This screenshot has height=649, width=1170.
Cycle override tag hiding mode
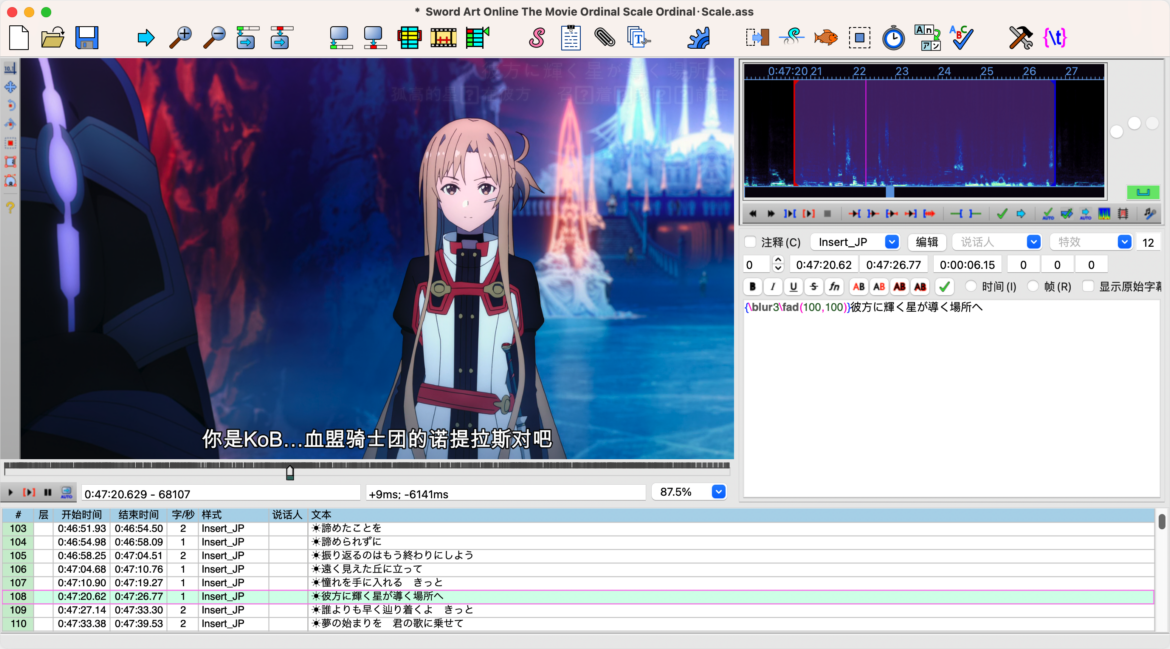(x=1055, y=37)
